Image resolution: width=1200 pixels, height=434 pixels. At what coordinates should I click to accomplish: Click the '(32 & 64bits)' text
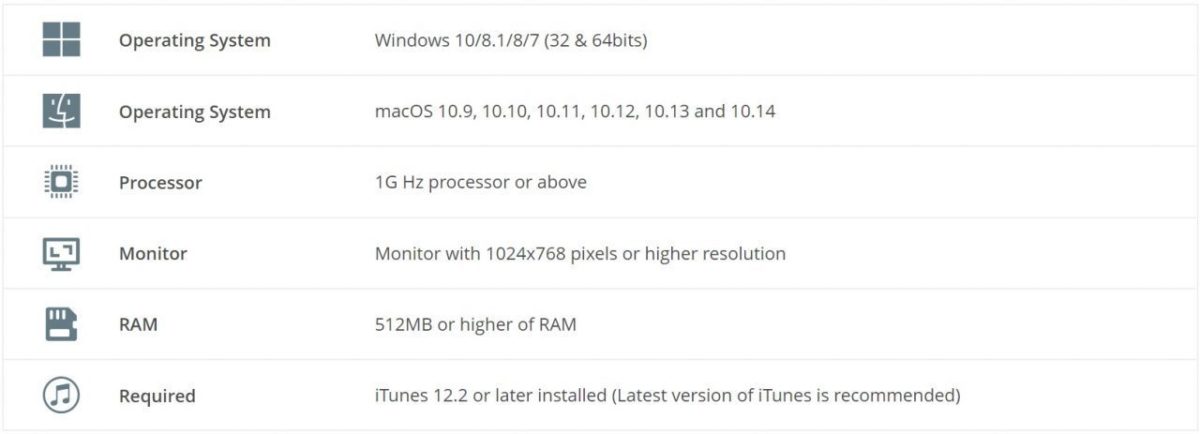click(595, 41)
